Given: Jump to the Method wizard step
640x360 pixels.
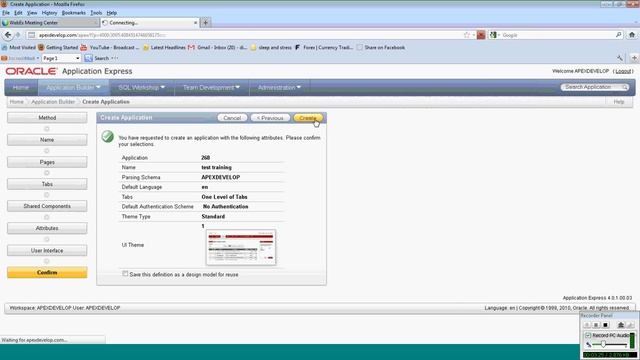Looking at the screenshot, I should point(47,118).
